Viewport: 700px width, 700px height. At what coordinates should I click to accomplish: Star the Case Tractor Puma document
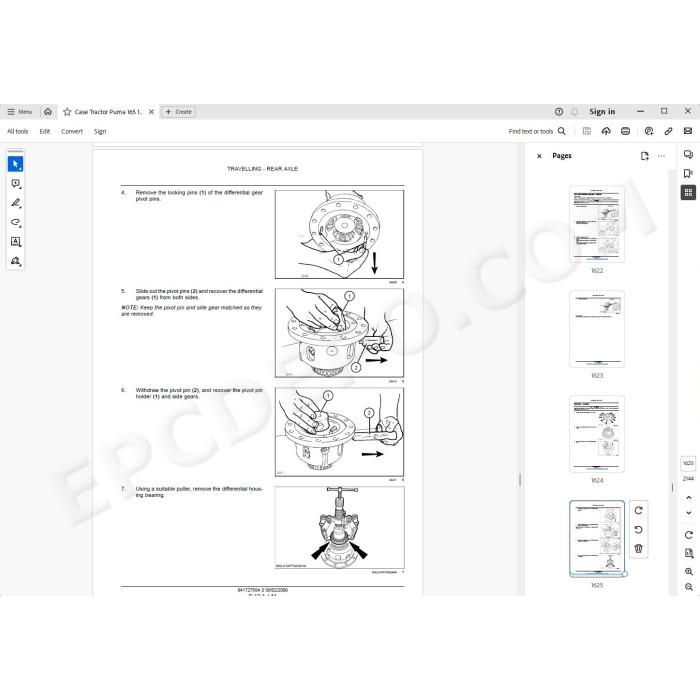click(67, 112)
